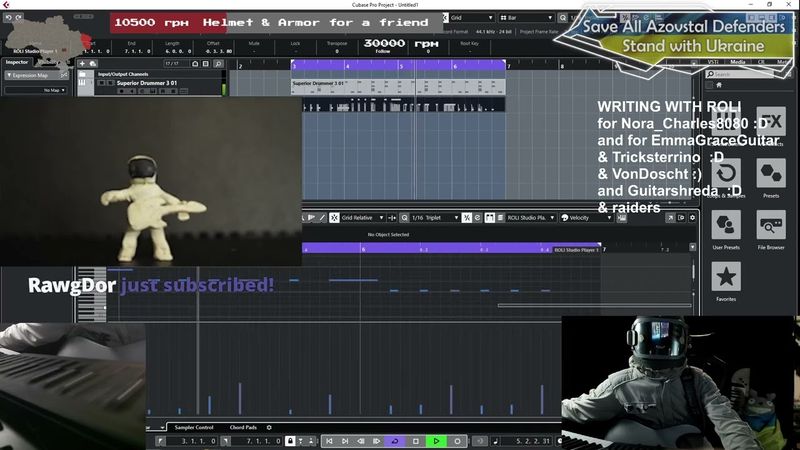Select the Superior Drummer 3 01 track
This screenshot has height=450, width=800.
(150, 83)
